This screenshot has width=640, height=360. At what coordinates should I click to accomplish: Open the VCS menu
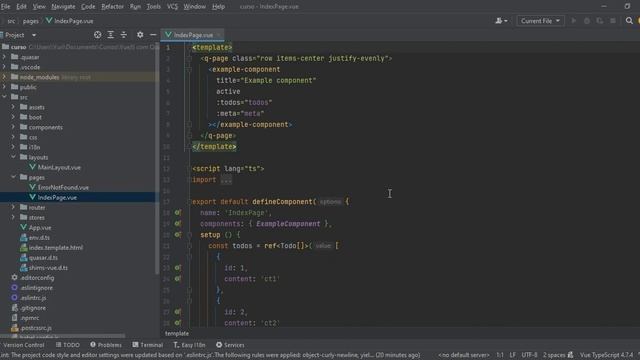[x=172, y=7]
